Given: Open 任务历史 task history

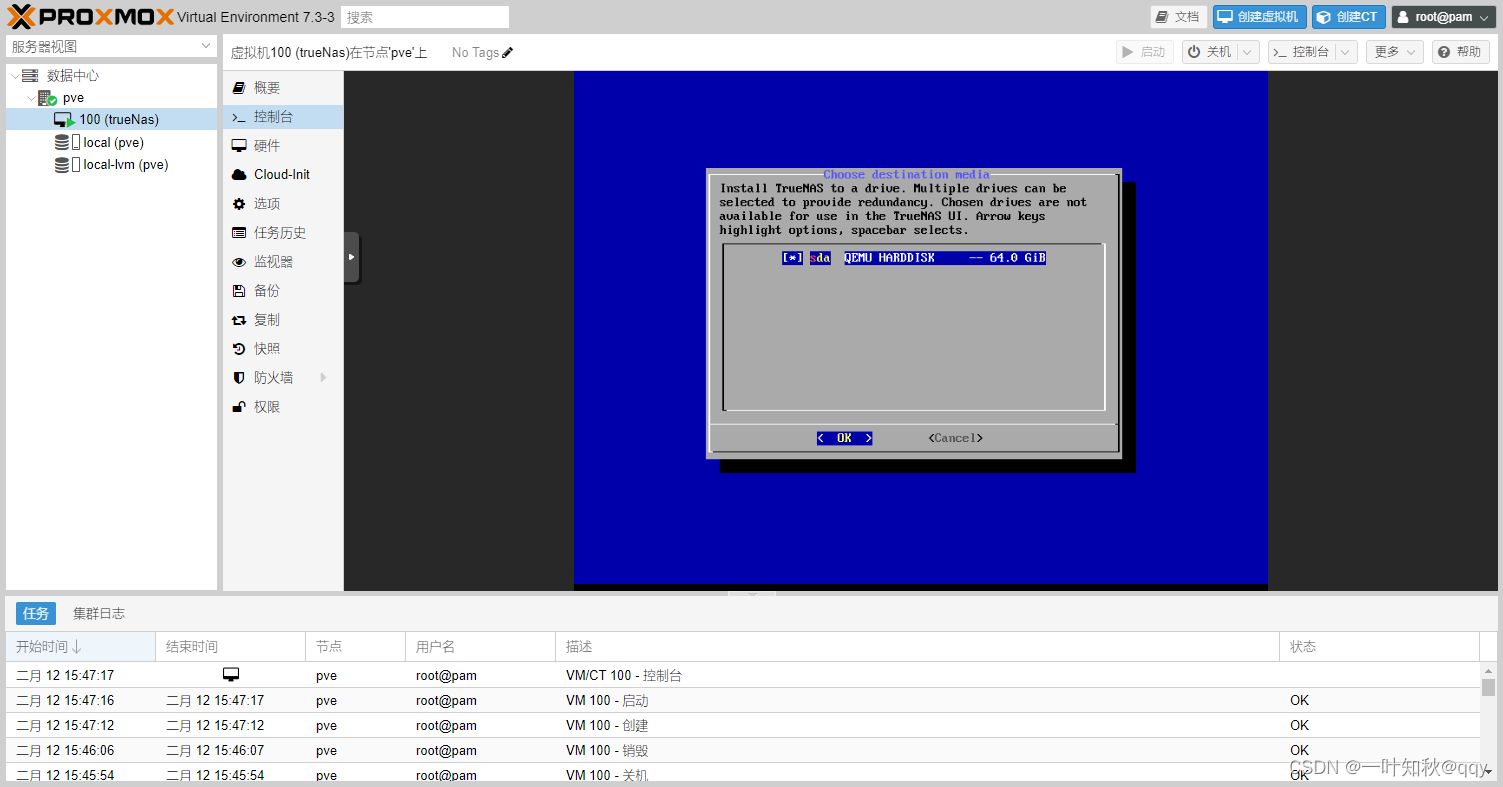Looking at the screenshot, I should (x=283, y=232).
